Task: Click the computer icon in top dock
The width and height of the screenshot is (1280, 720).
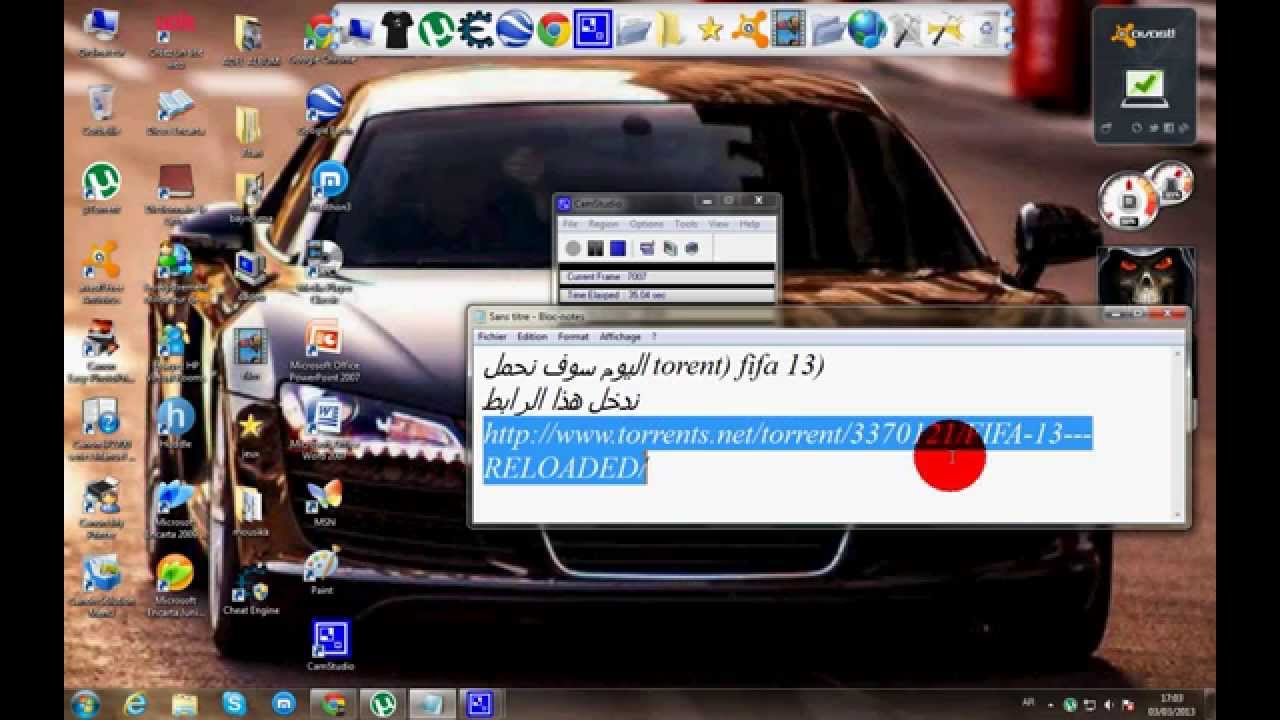Action: (358, 32)
